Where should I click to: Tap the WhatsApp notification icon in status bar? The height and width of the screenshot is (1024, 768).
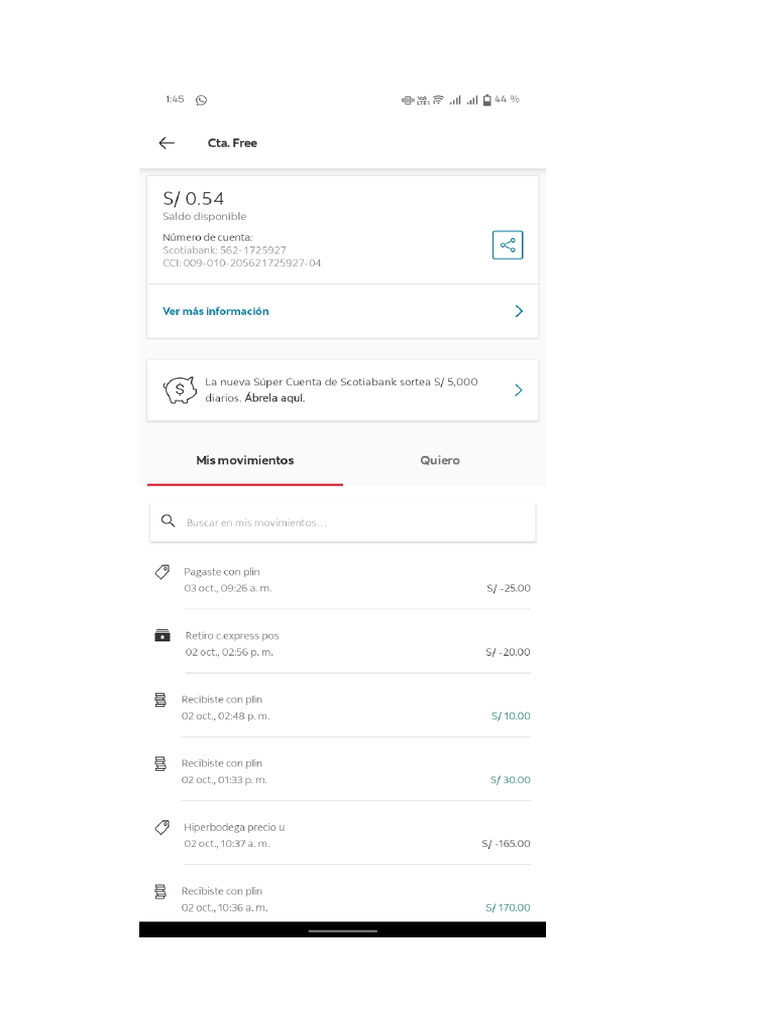201,100
